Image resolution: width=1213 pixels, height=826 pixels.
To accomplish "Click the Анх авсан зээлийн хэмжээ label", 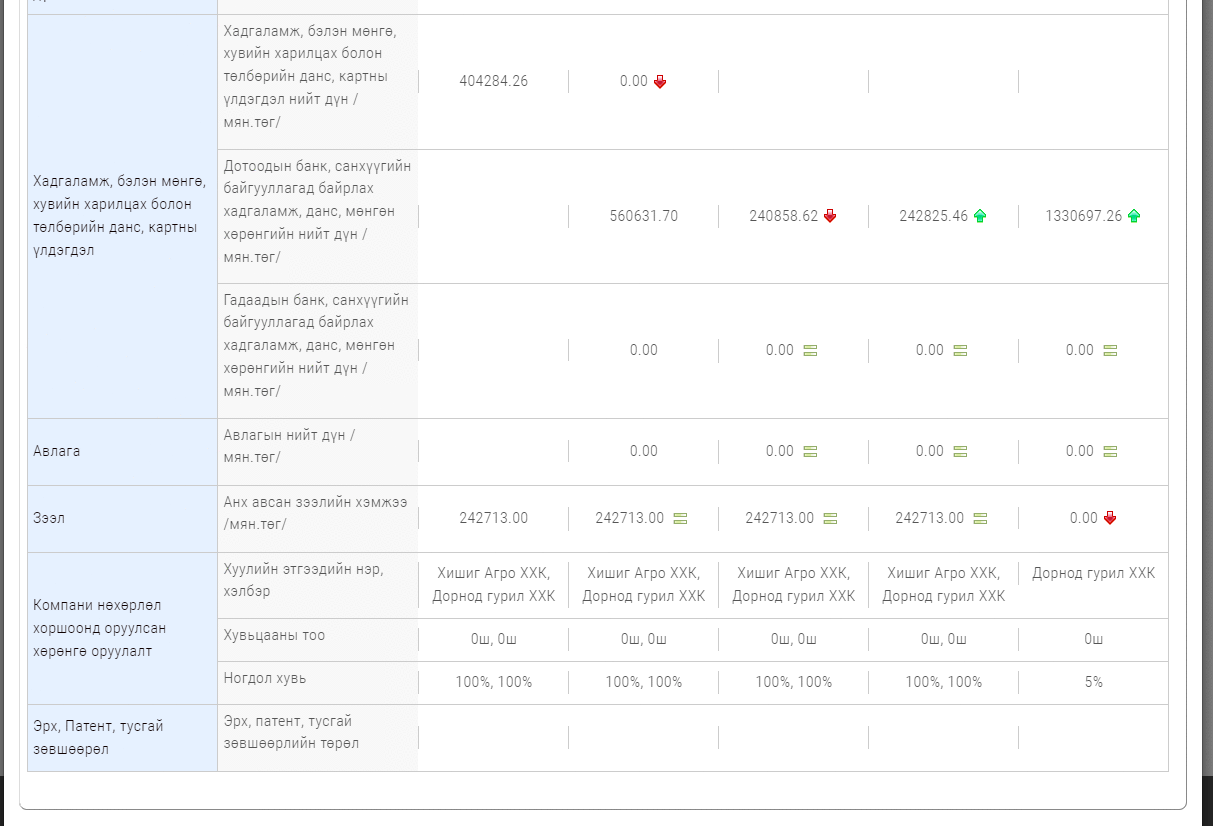I will [316, 512].
